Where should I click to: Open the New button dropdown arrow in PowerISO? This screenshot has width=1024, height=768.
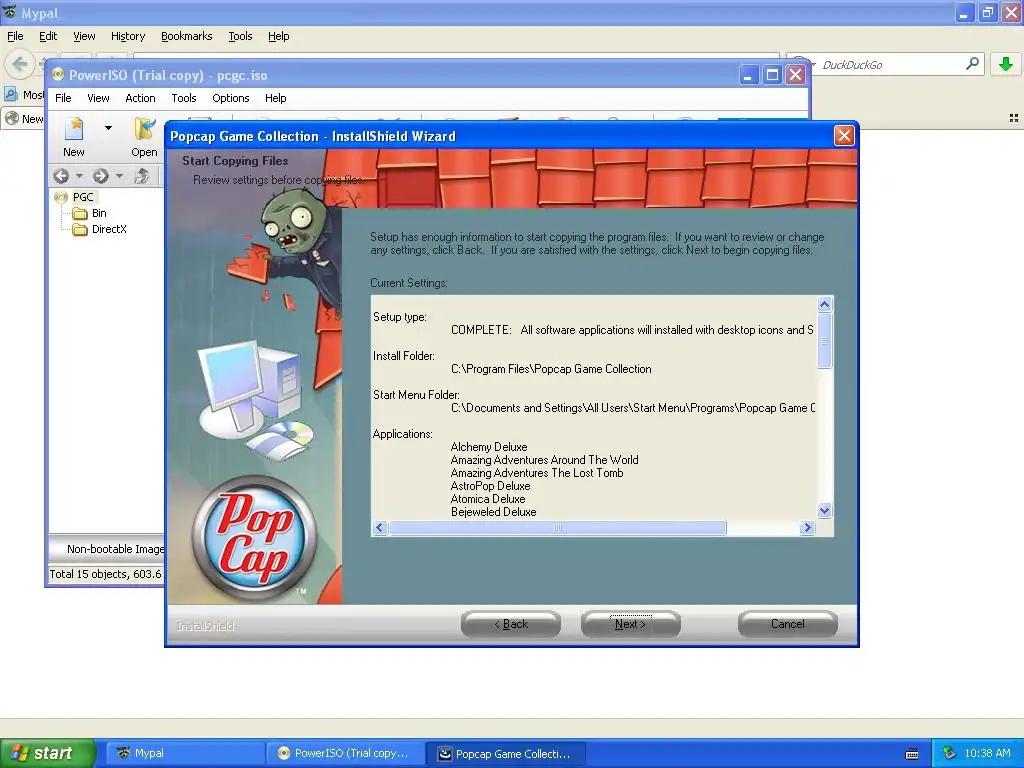pyautogui.click(x=108, y=128)
